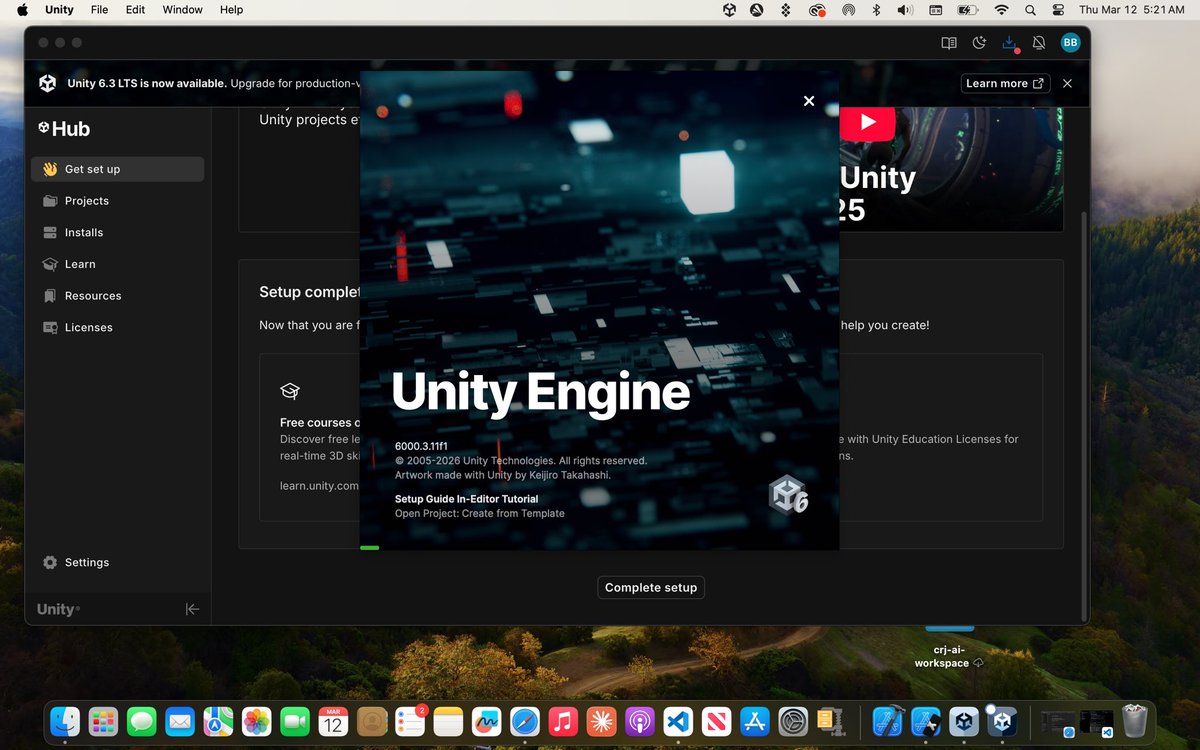The image size is (1200, 750).
Task: Click the splash screen loading progress bar
Action: pos(369,547)
